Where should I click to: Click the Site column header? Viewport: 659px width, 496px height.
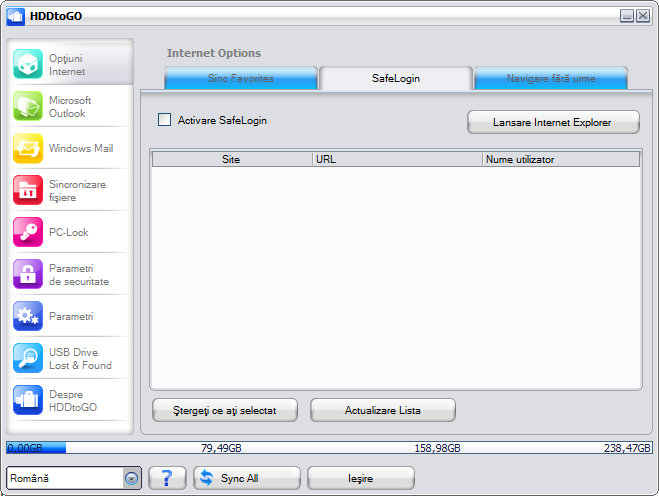click(232, 159)
